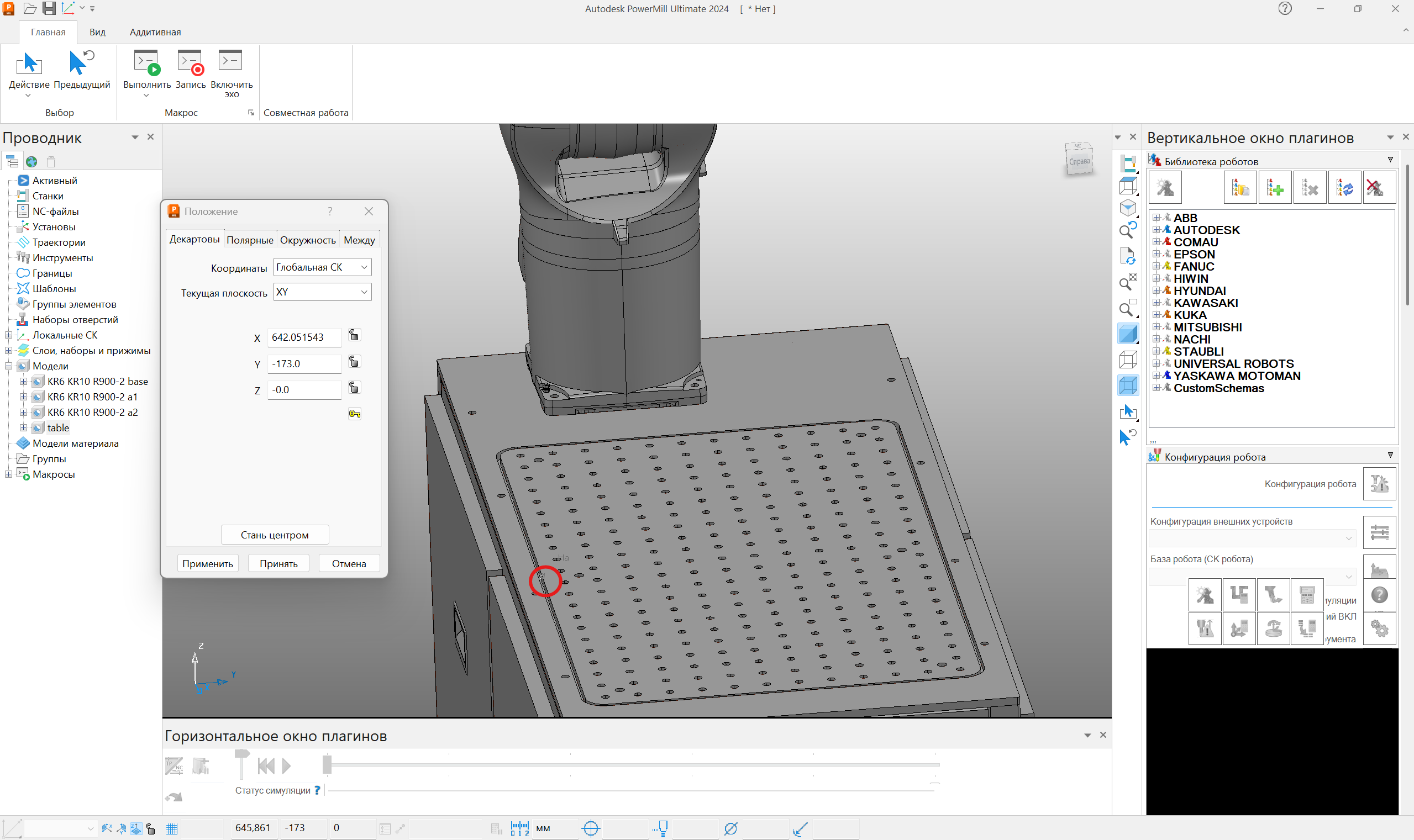Click the help question mark in title bar

[1284, 8]
